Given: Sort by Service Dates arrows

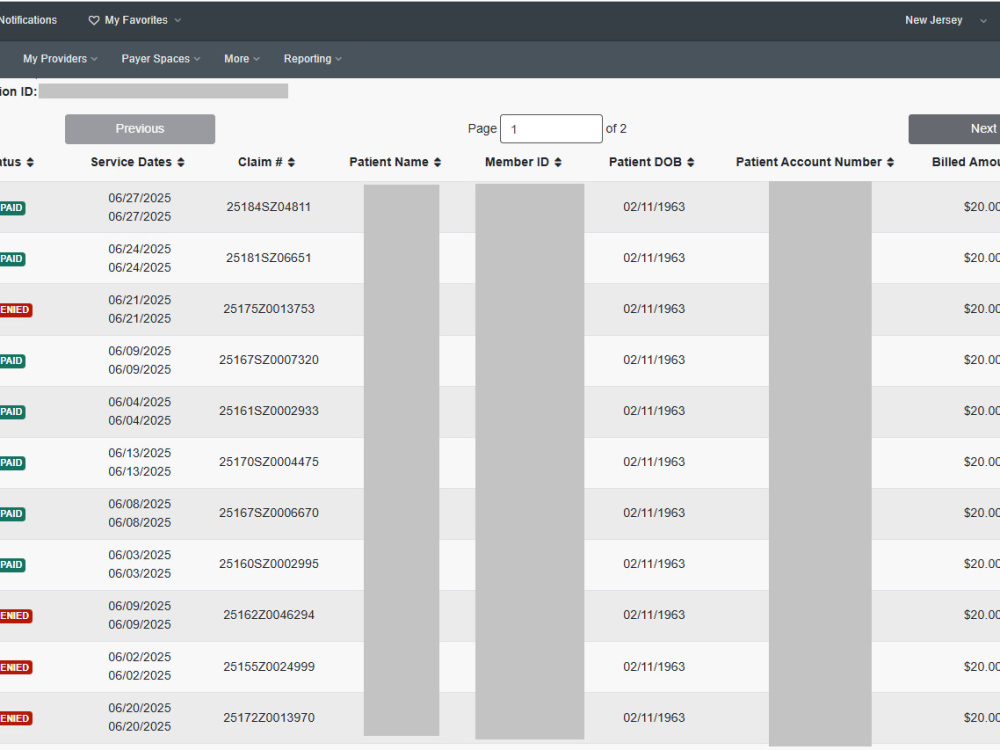Looking at the screenshot, I should pyautogui.click(x=181, y=162).
